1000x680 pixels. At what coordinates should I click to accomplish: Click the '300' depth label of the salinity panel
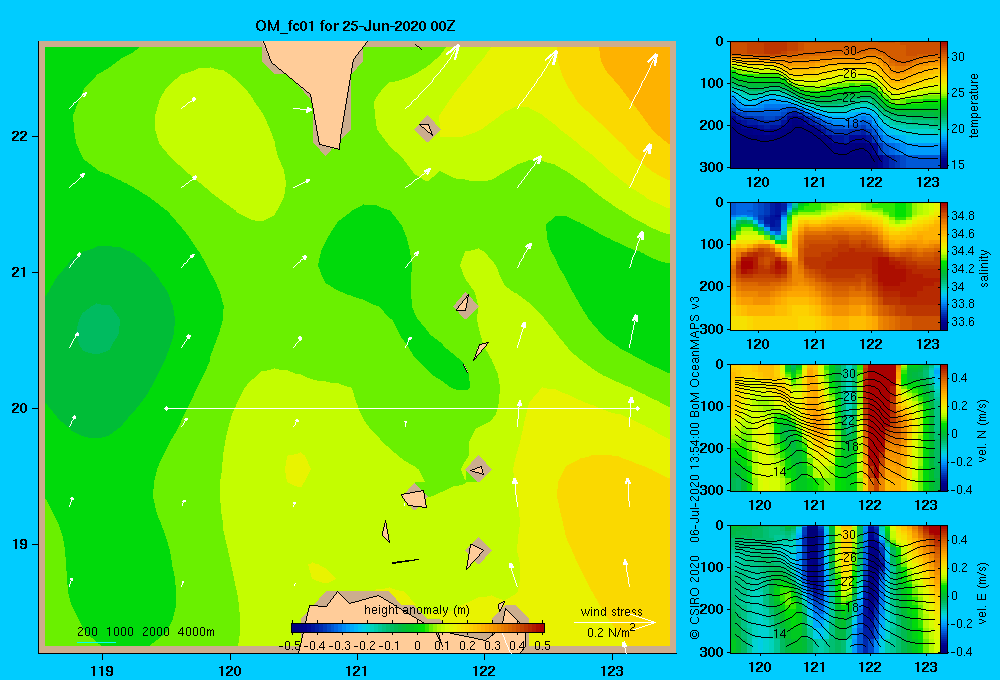coord(712,329)
